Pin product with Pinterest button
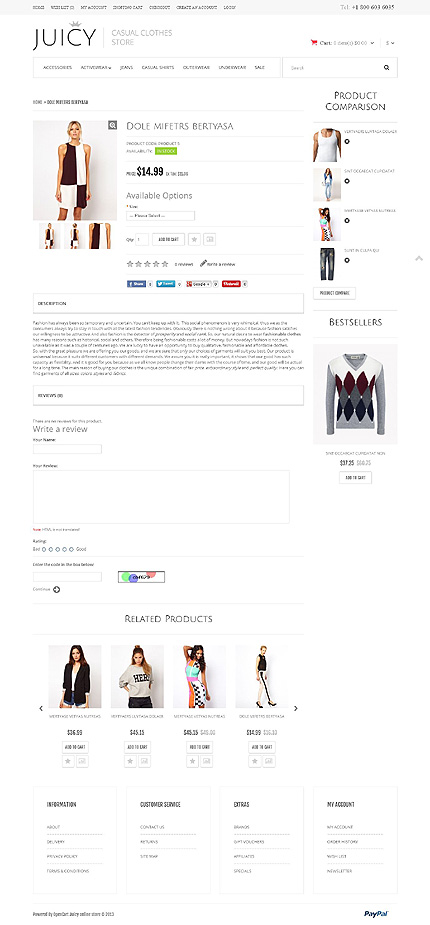This screenshot has width=430, height=925. coord(231,284)
